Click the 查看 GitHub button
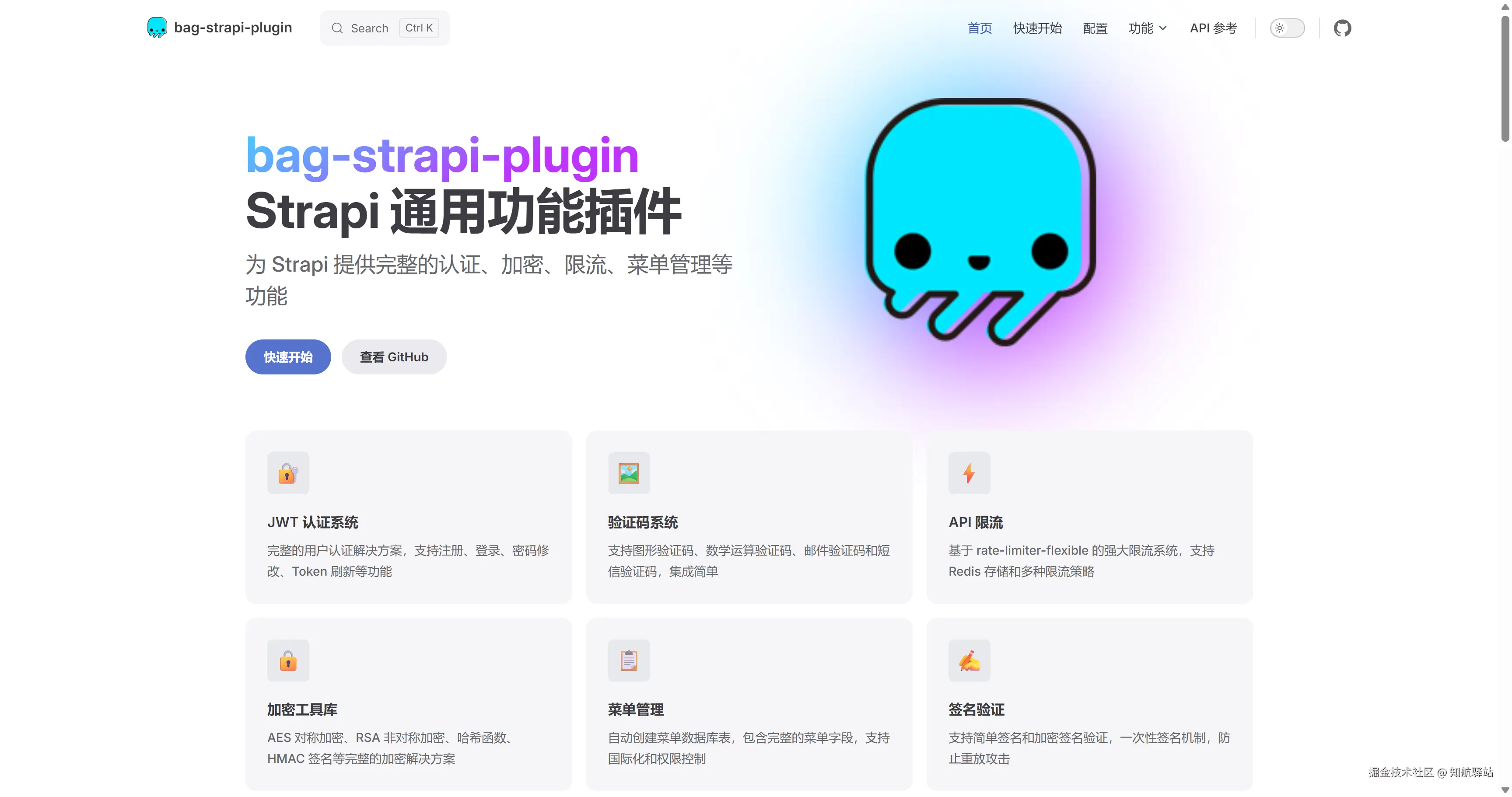The height and width of the screenshot is (797, 1512). (394, 357)
